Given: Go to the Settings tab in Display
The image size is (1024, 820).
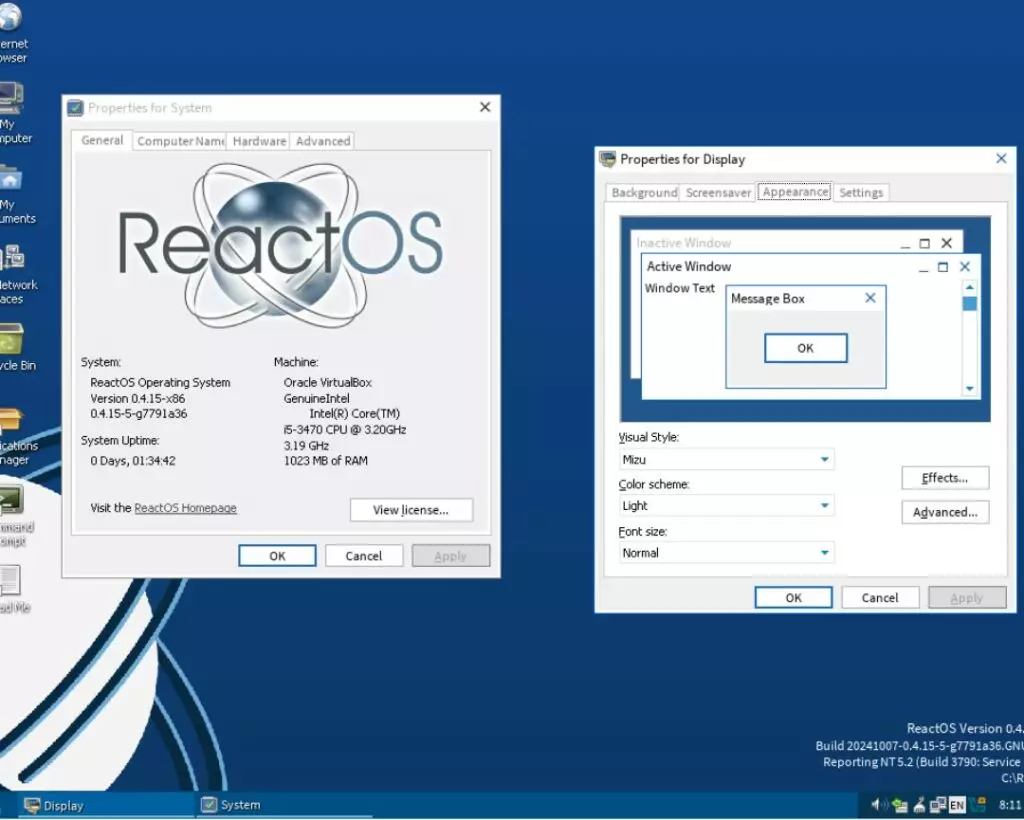Looking at the screenshot, I should (x=861, y=193).
